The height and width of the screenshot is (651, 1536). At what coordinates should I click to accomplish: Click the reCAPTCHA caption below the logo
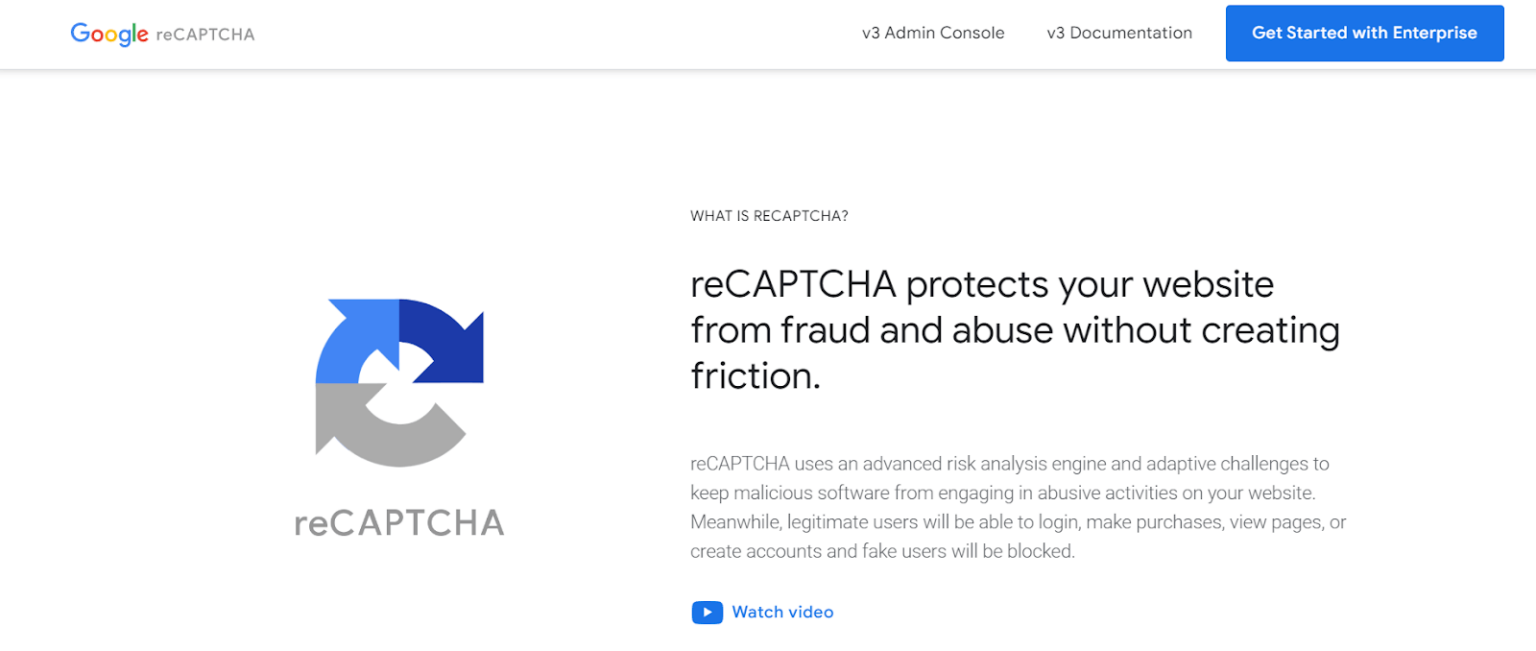(400, 522)
